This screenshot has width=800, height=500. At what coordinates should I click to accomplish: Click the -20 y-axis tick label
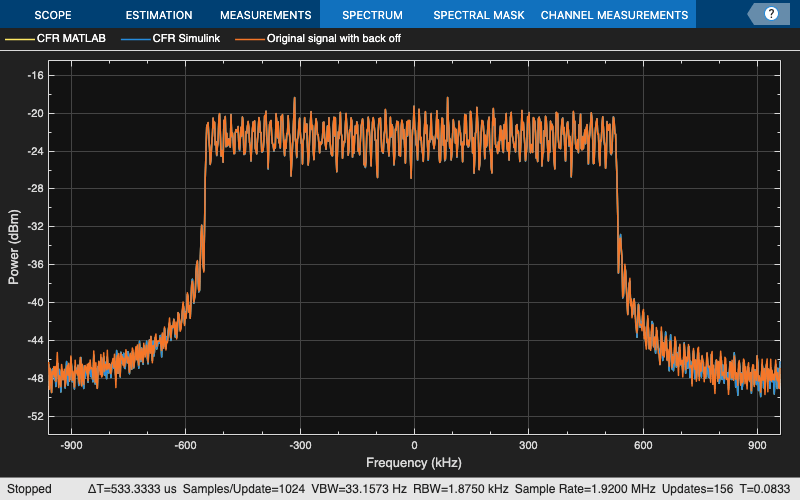tap(35, 113)
